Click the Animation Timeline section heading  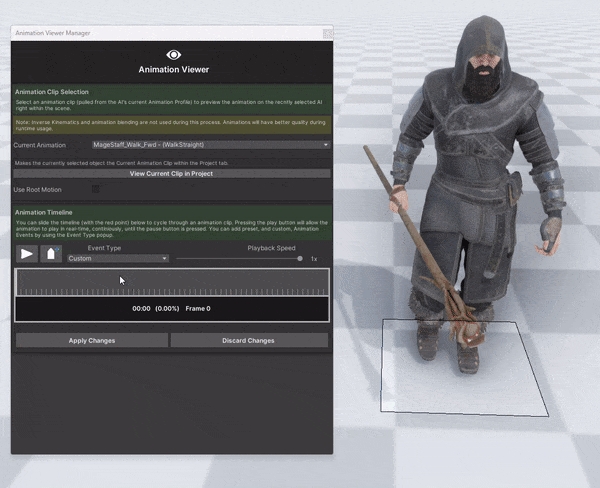pyautogui.click(x=43, y=212)
